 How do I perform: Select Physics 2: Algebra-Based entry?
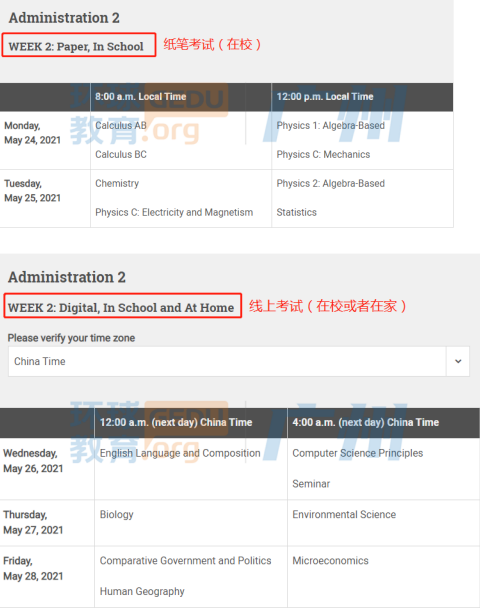(330, 183)
